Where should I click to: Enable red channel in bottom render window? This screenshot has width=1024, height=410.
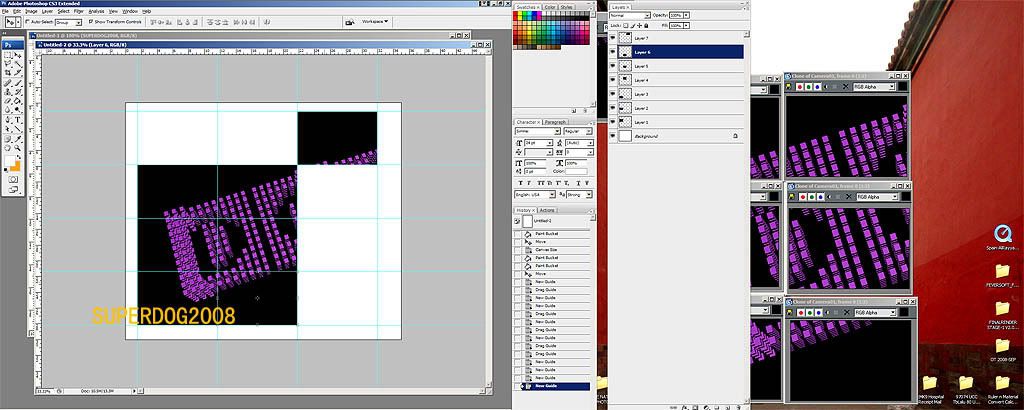point(799,313)
